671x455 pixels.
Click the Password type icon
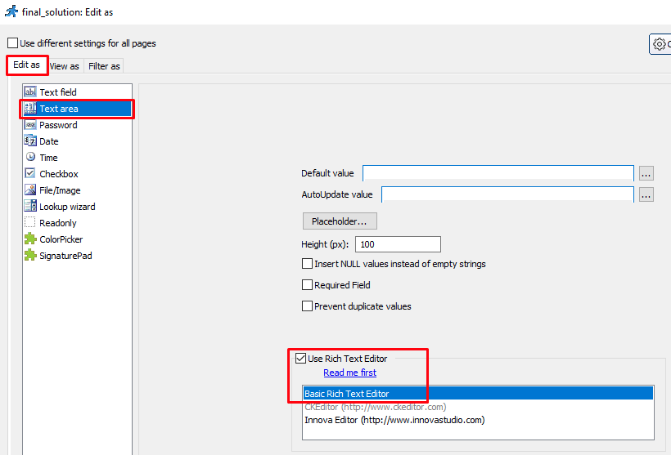pos(30,125)
